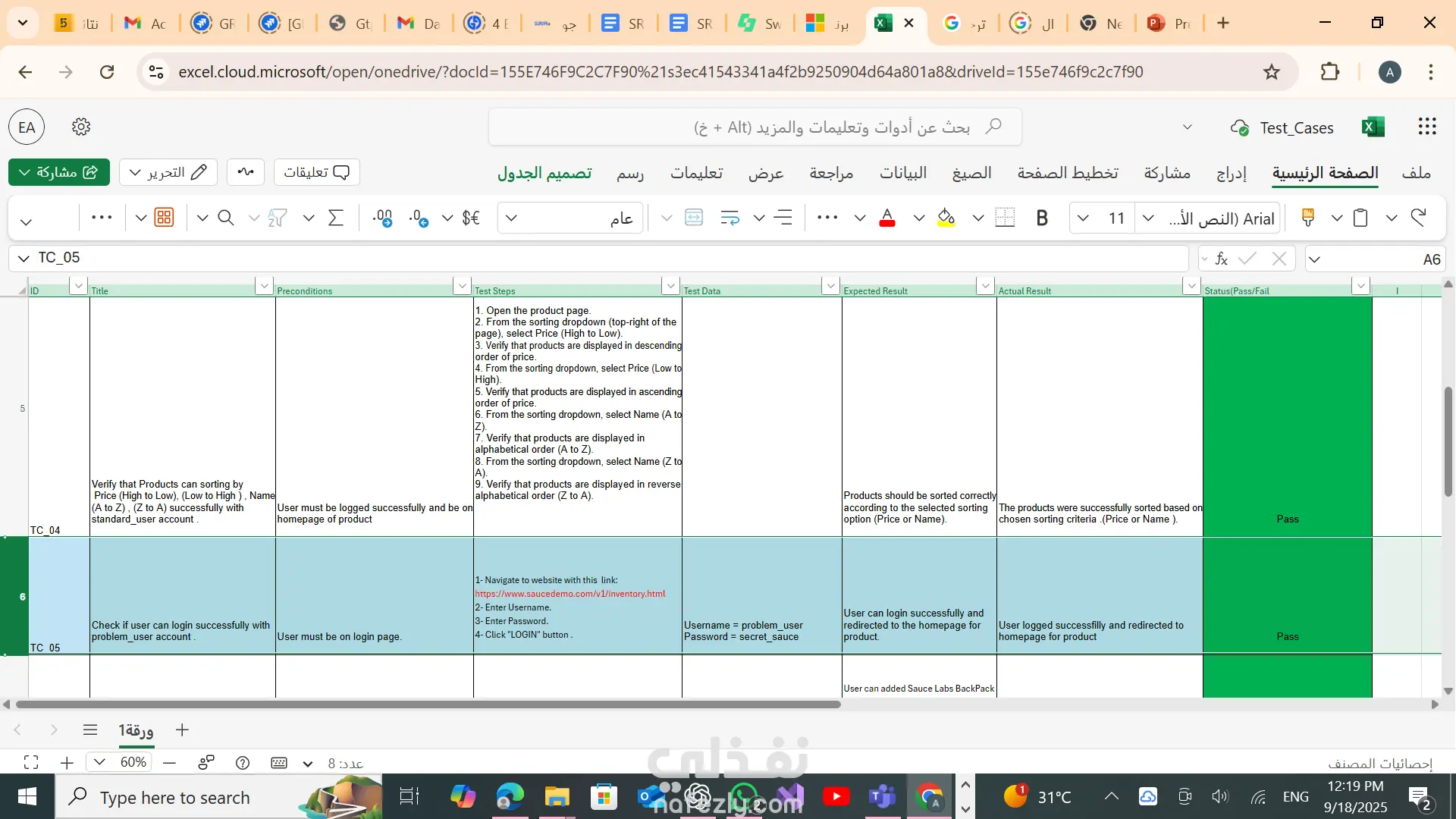Click the AutoSum sigma icon

(x=335, y=218)
